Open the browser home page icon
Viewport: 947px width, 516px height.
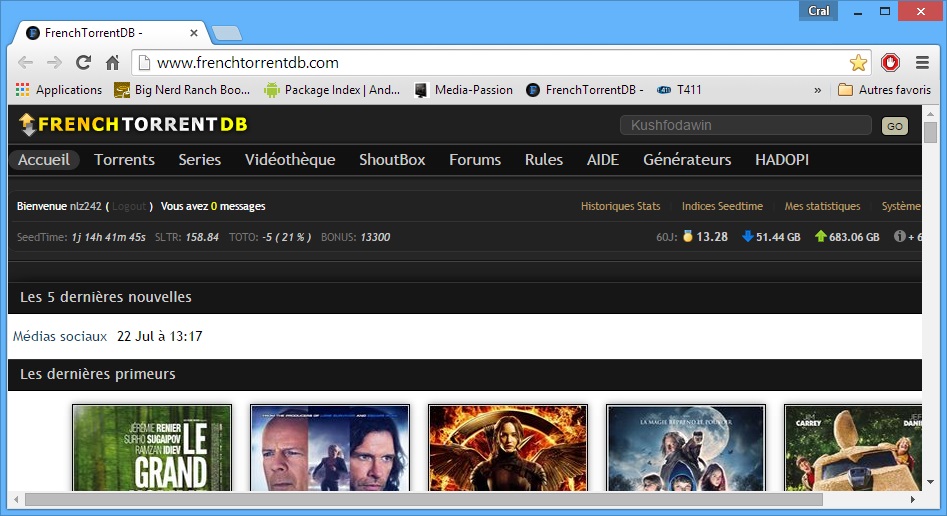[x=112, y=62]
